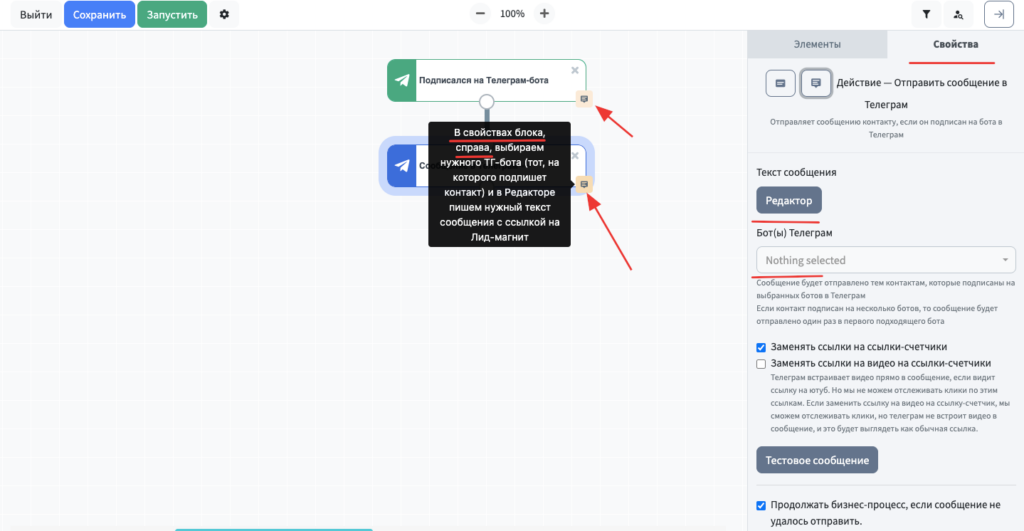The image size is (1024, 531).
Task: Click the contact search person icon
Action: 959,15
